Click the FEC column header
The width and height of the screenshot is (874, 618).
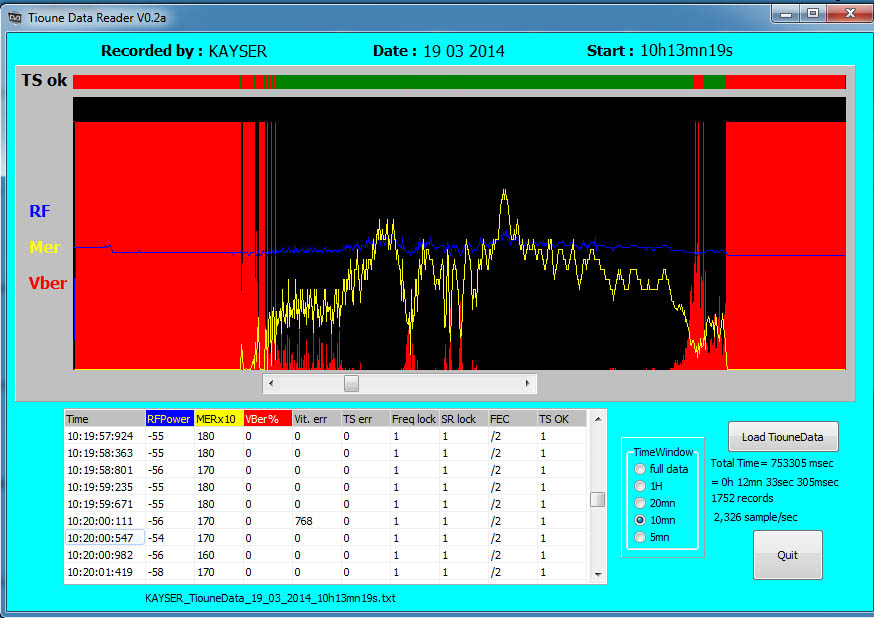point(512,419)
